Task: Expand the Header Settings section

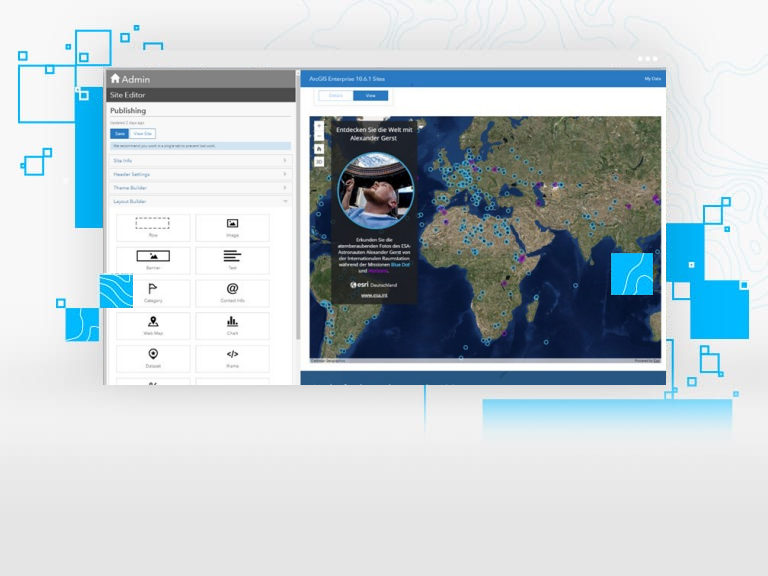Action: point(200,174)
